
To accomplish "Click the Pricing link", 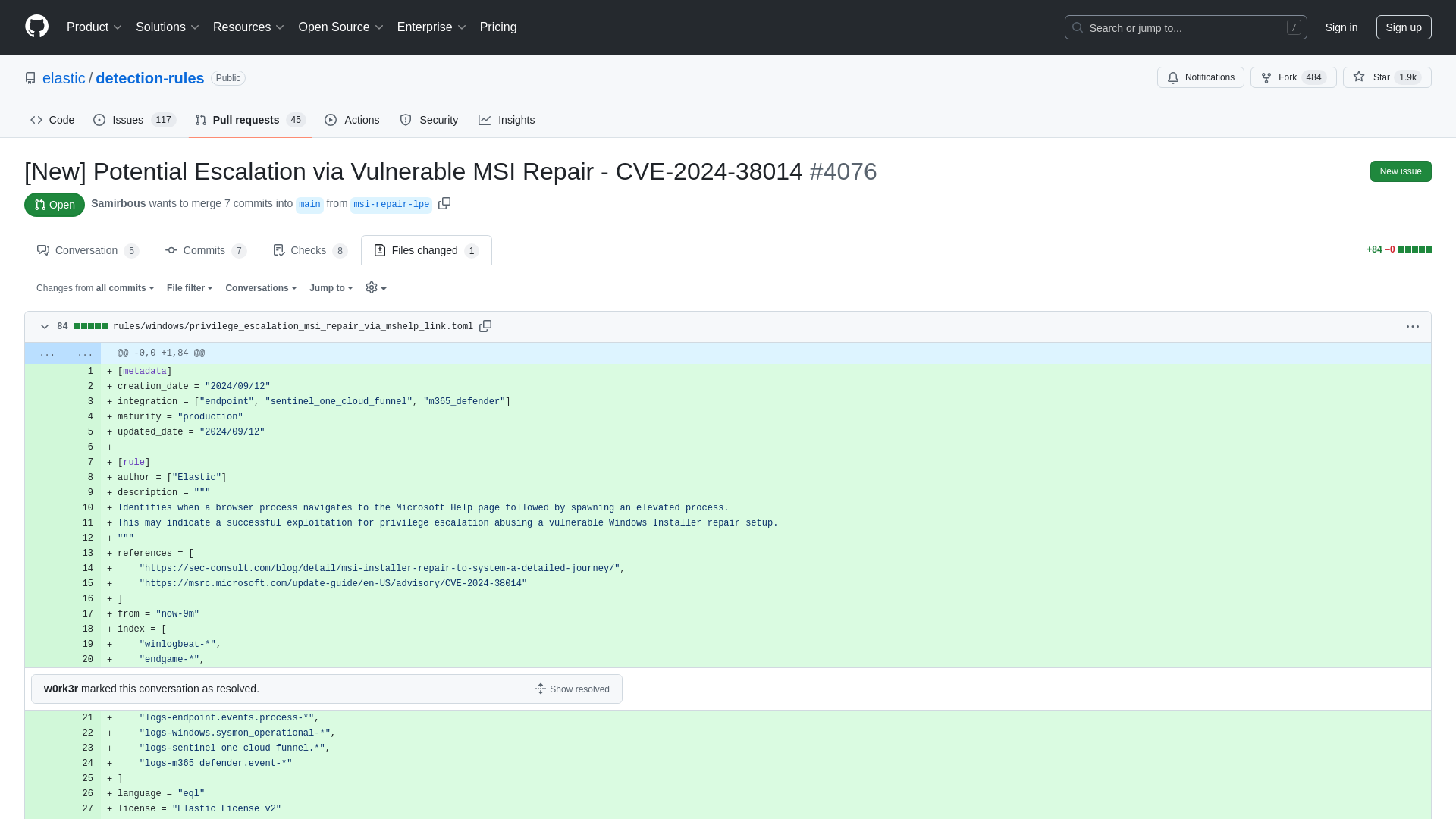I will [498, 27].
